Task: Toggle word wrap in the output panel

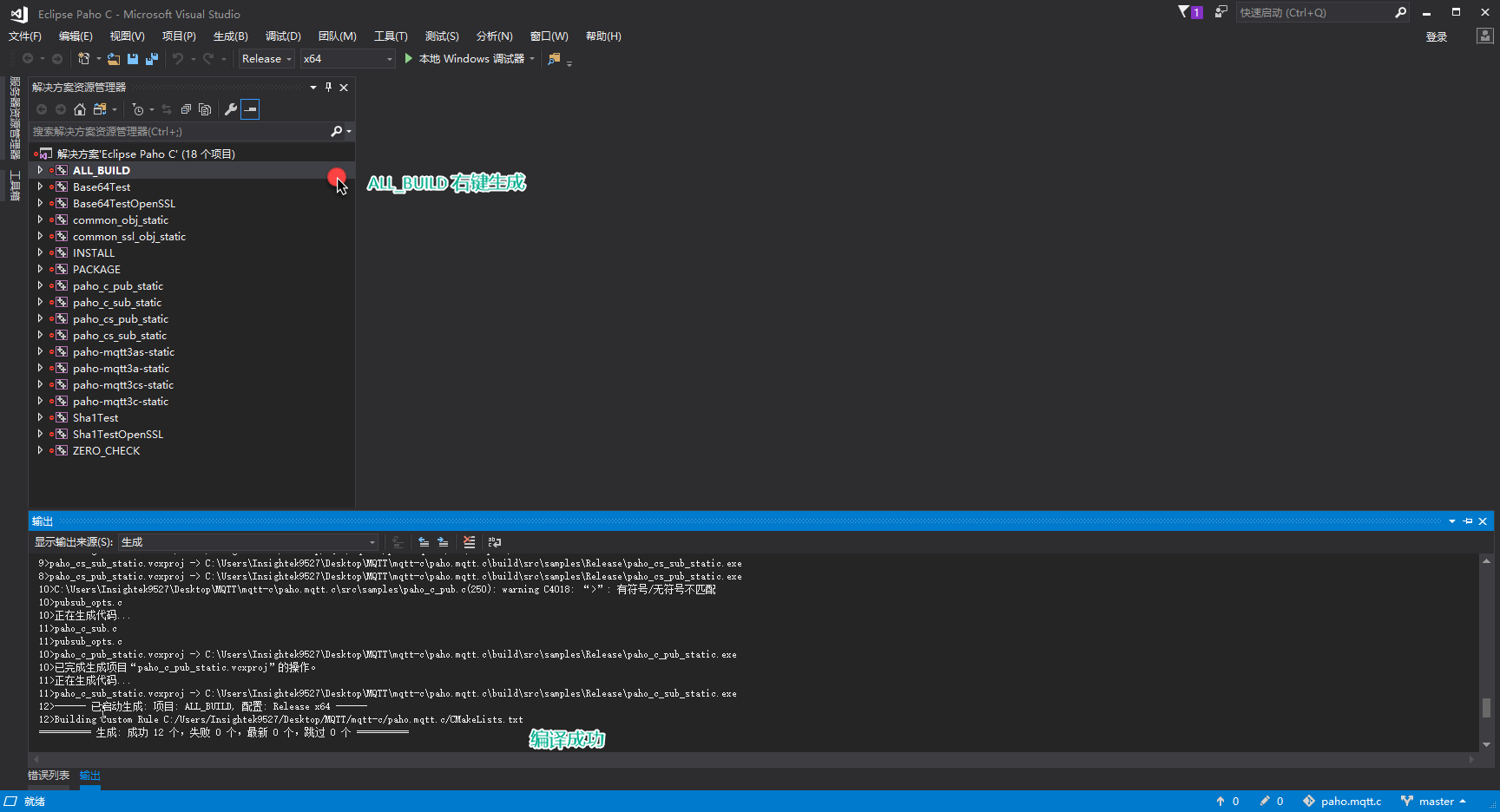Action: pyautogui.click(x=495, y=542)
